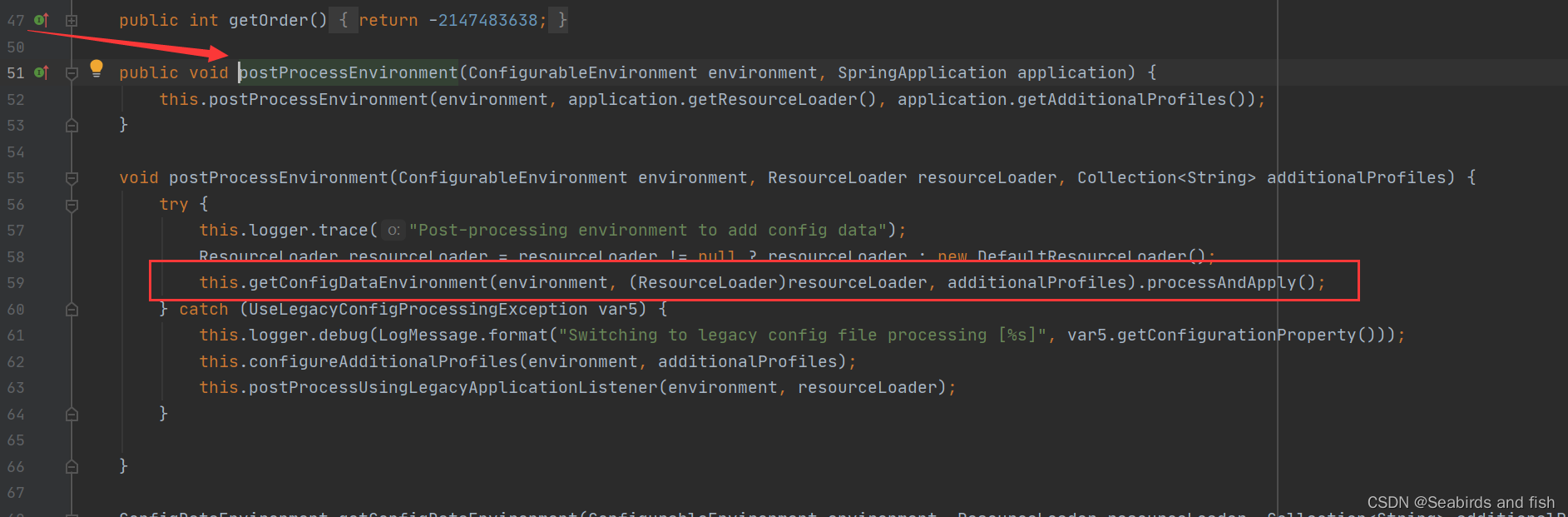Click the override gutter icon on line 51
This screenshot has width=1568, height=517.
tap(41, 72)
